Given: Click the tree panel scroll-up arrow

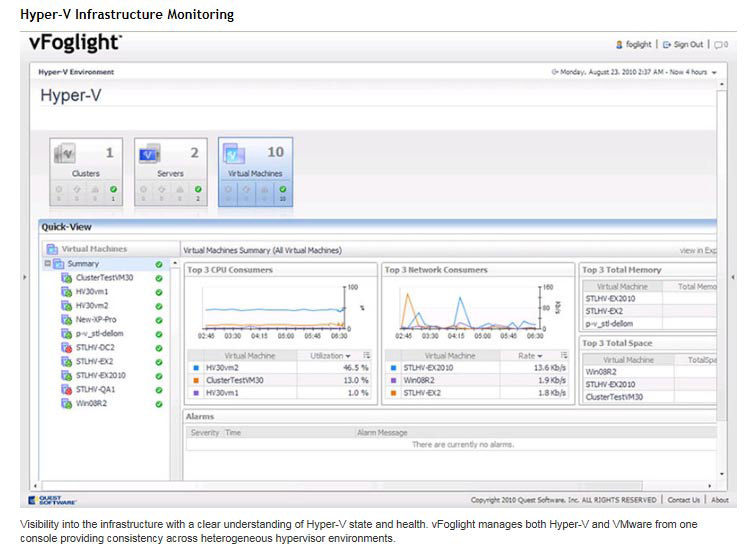Looking at the screenshot, I should tap(175, 263).
